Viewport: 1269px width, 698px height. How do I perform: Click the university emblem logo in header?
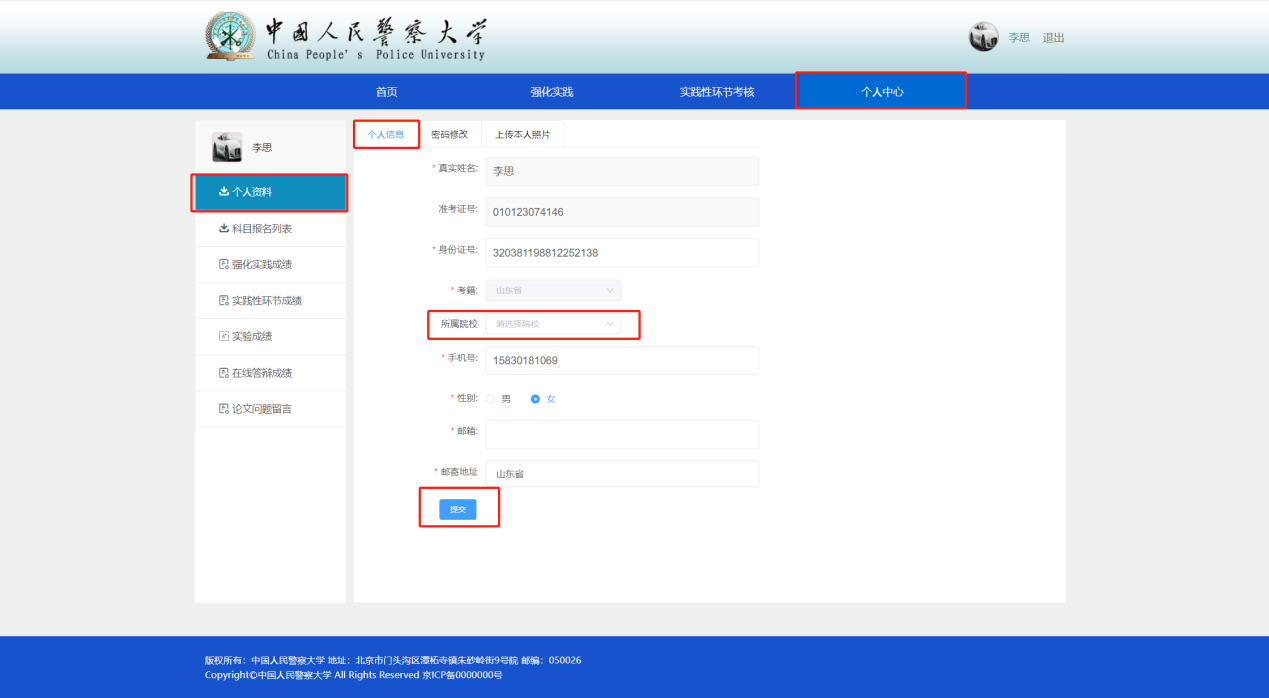231,37
